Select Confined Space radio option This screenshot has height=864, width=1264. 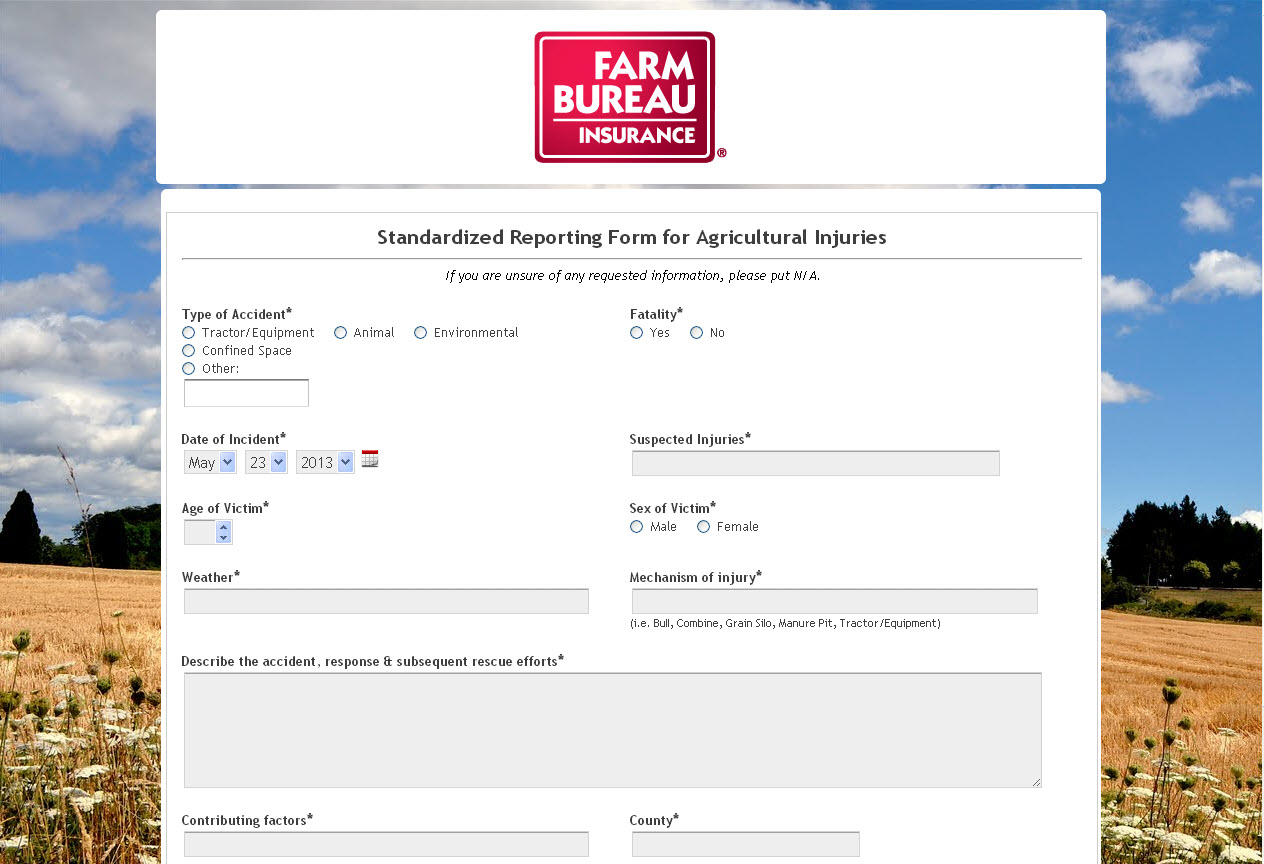point(189,351)
